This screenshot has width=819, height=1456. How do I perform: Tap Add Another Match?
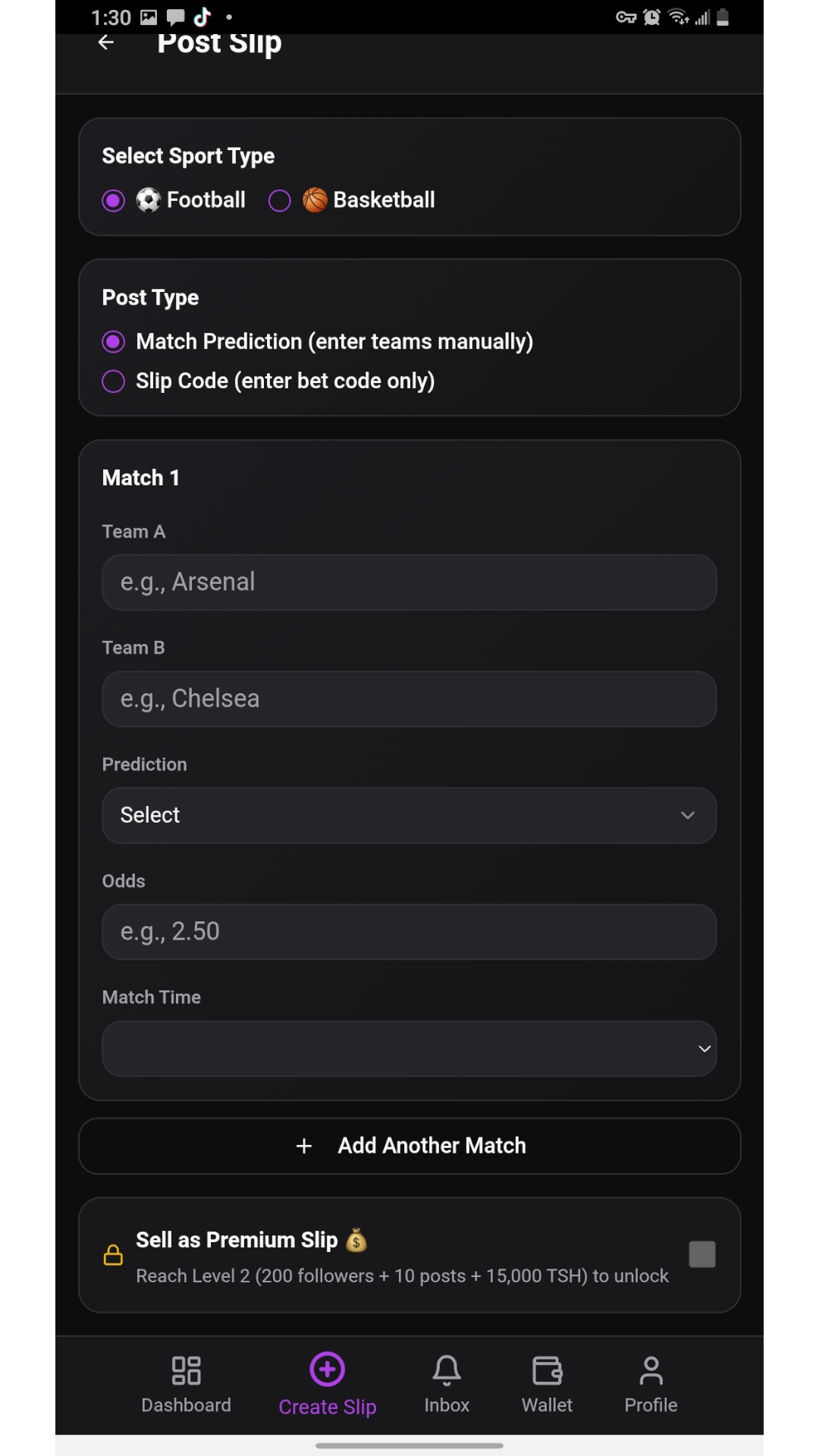pyautogui.click(x=409, y=1146)
